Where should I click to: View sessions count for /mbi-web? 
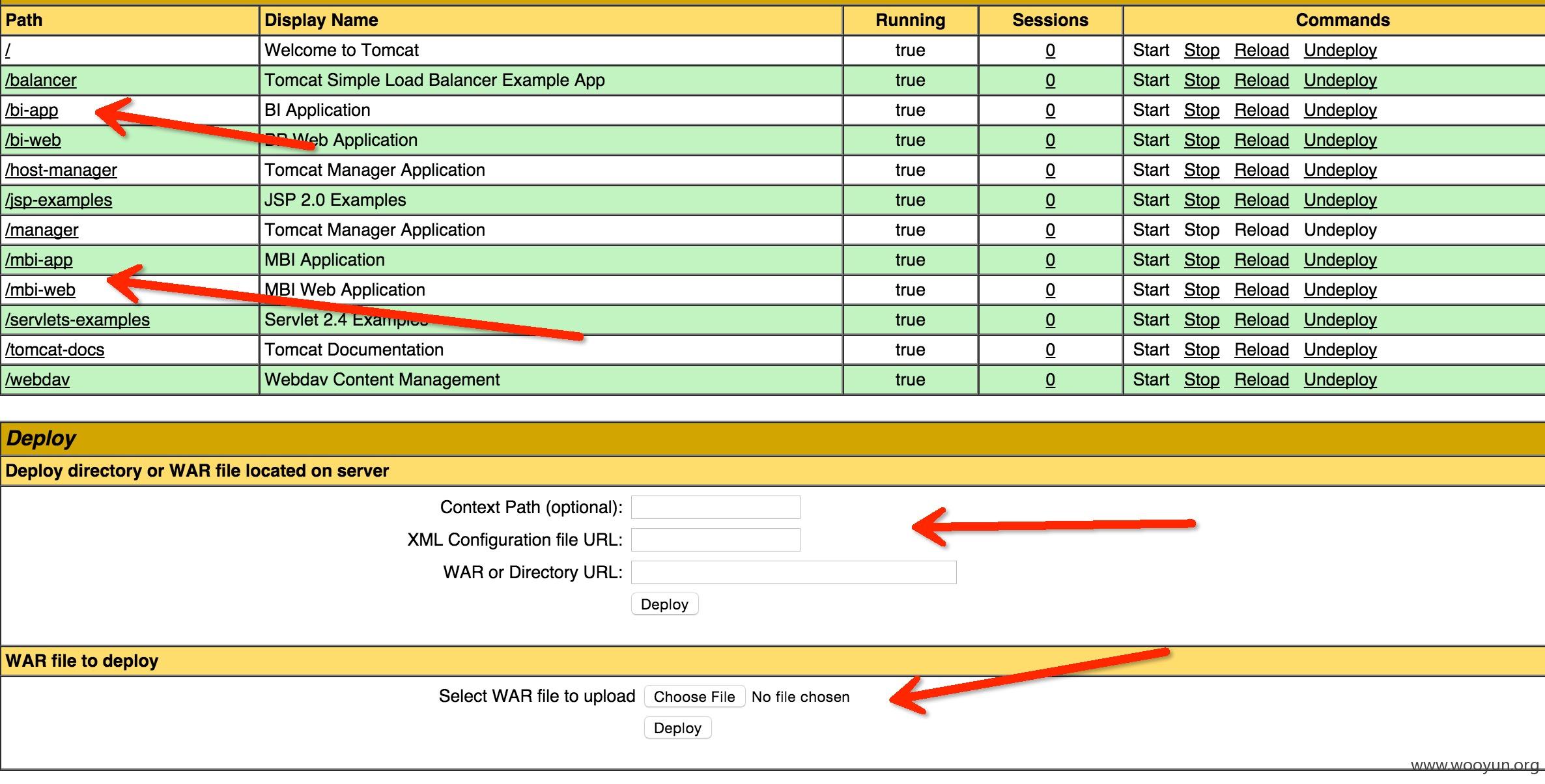coord(1050,290)
